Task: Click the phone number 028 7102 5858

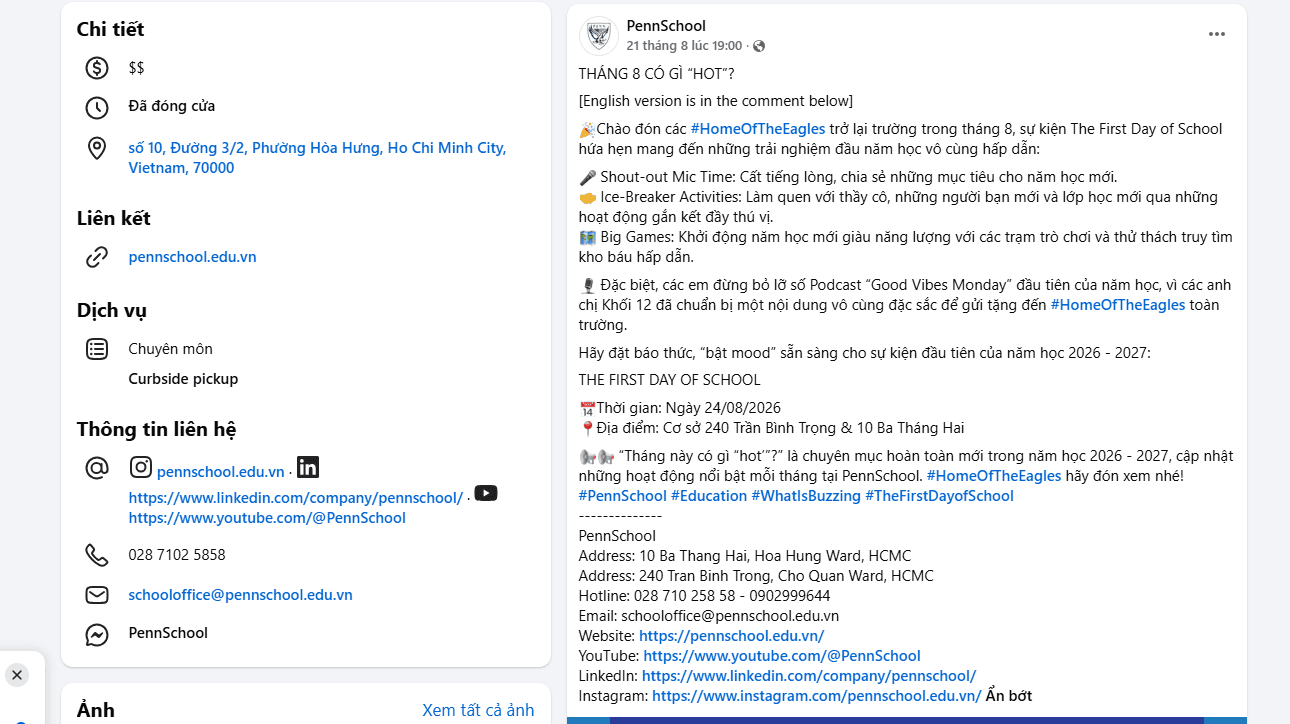Action: 177,555
